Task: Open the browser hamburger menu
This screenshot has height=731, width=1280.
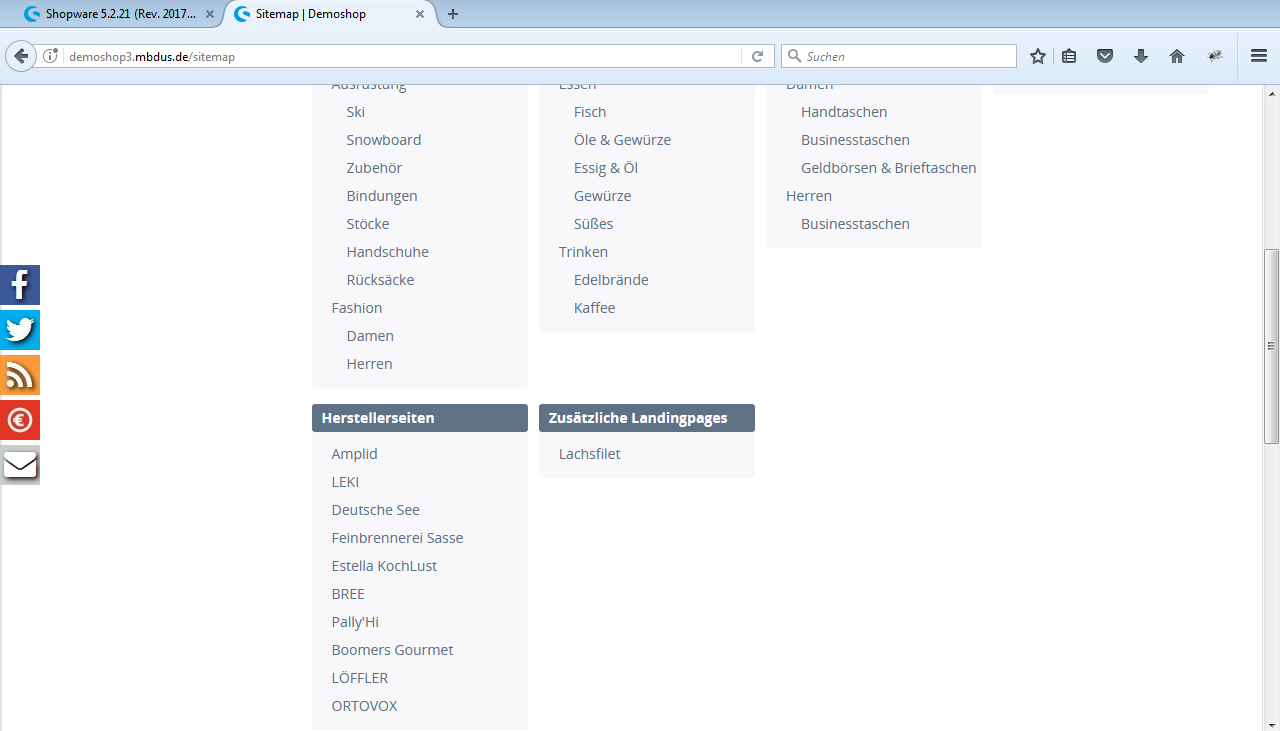Action: (1258, 56)
